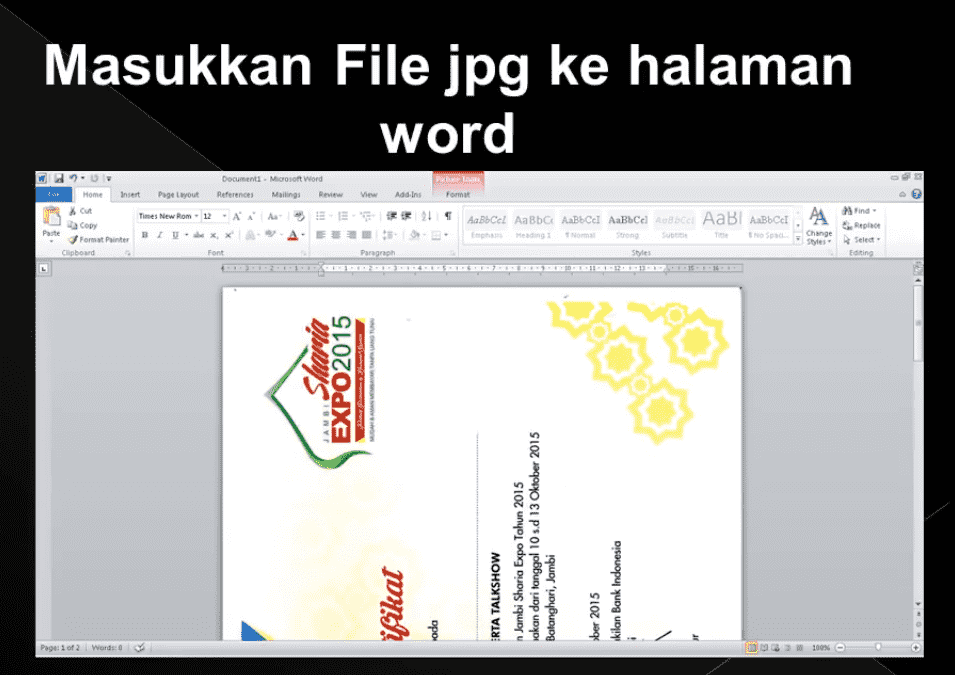955x675 pixels.
Task: Apply the Heading 1 style
Action: 533,225
